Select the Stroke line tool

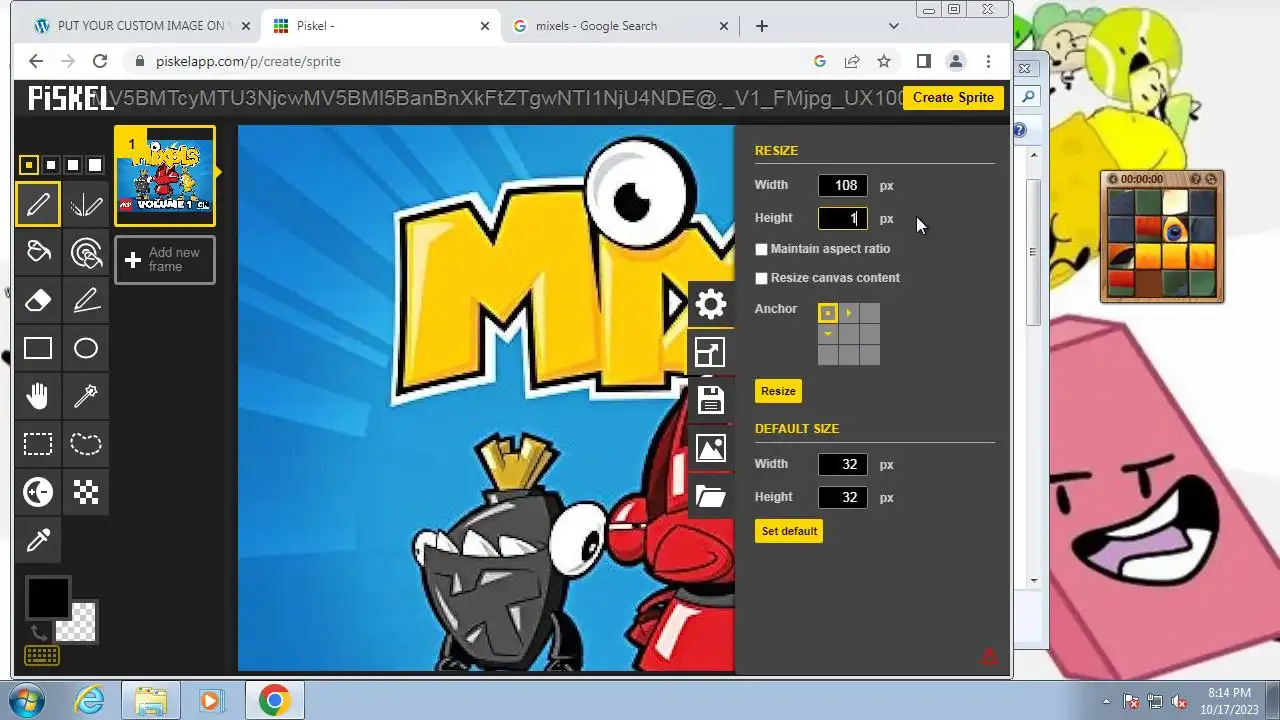coord(86,300)
